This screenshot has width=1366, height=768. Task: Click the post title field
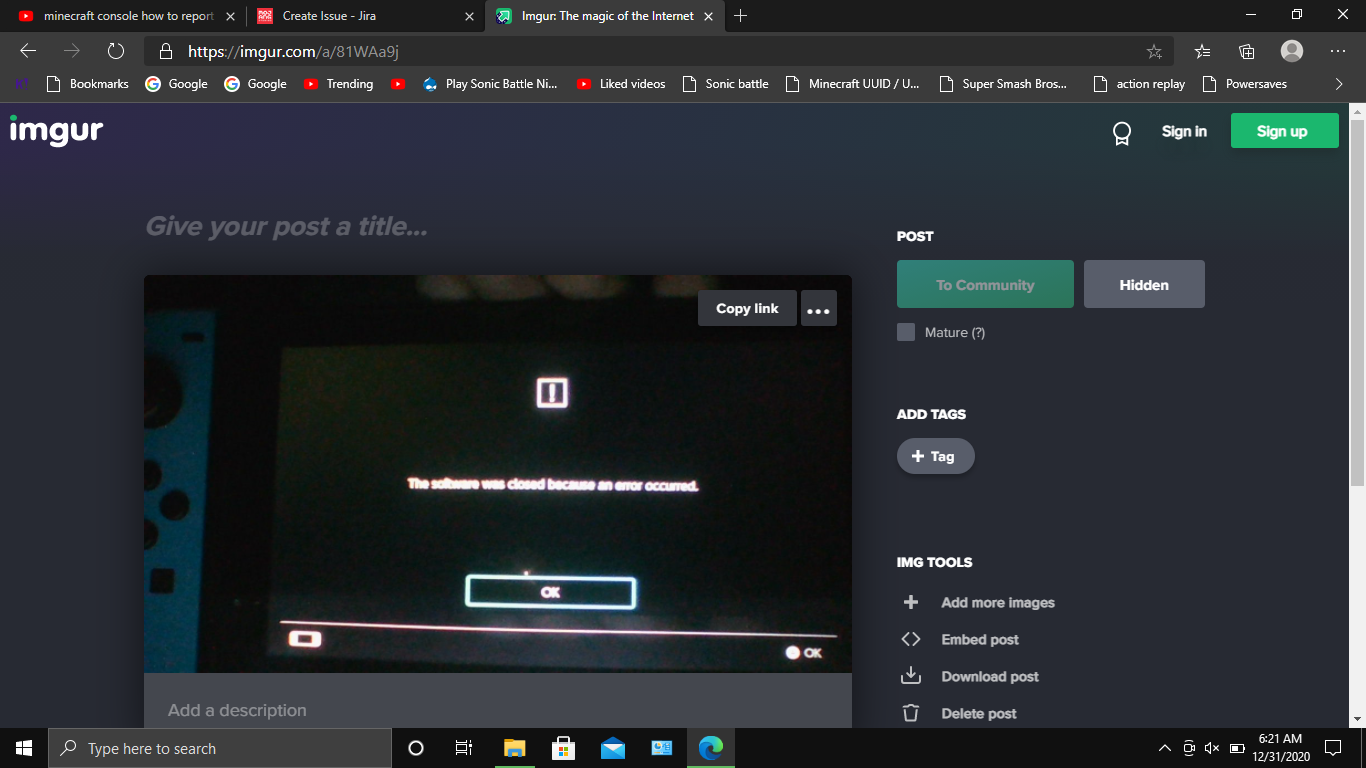tap(498, 227)
